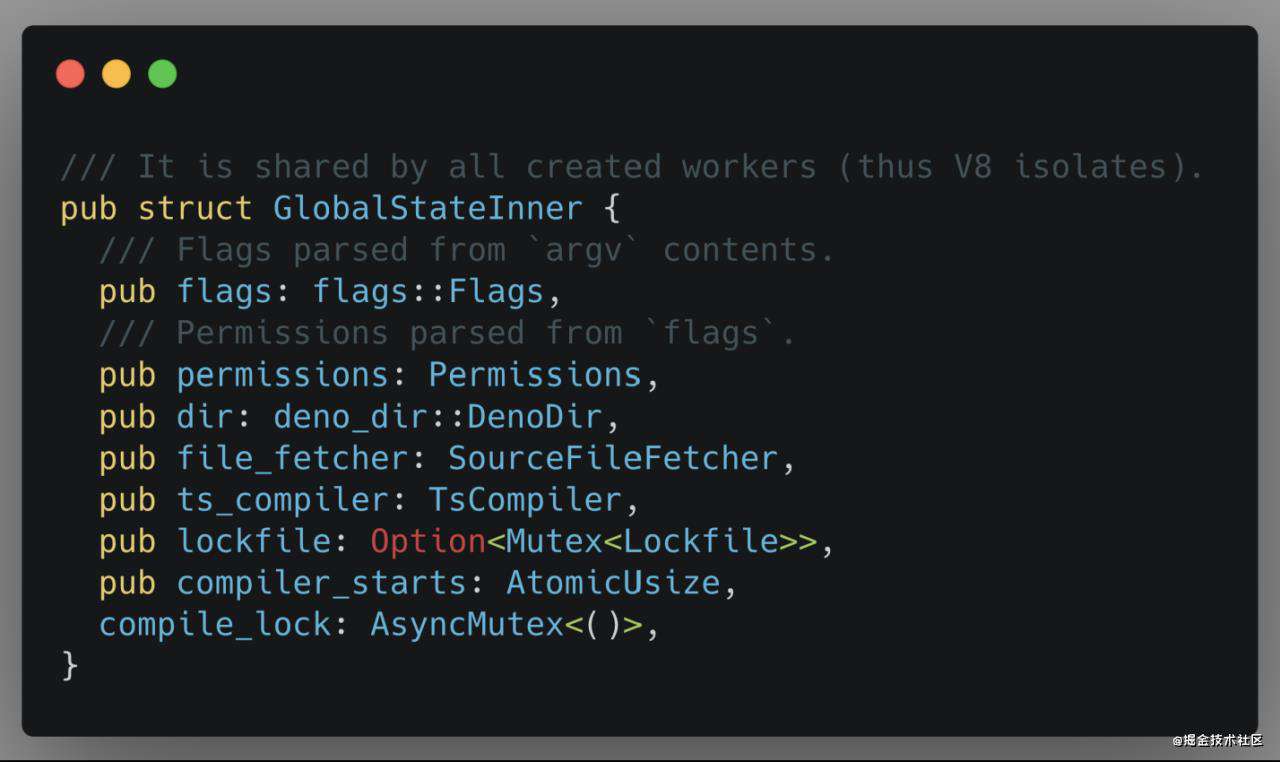Click the green maximize window dot

point(162,74)
